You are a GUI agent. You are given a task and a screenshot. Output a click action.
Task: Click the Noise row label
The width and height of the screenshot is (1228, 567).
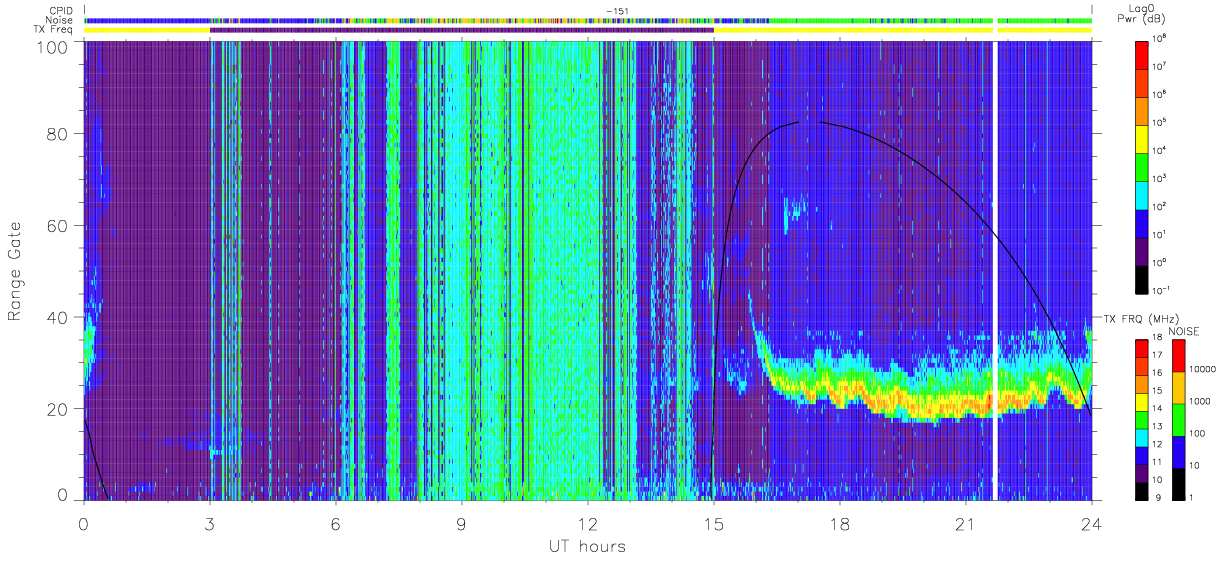click(x=59, y=20)
